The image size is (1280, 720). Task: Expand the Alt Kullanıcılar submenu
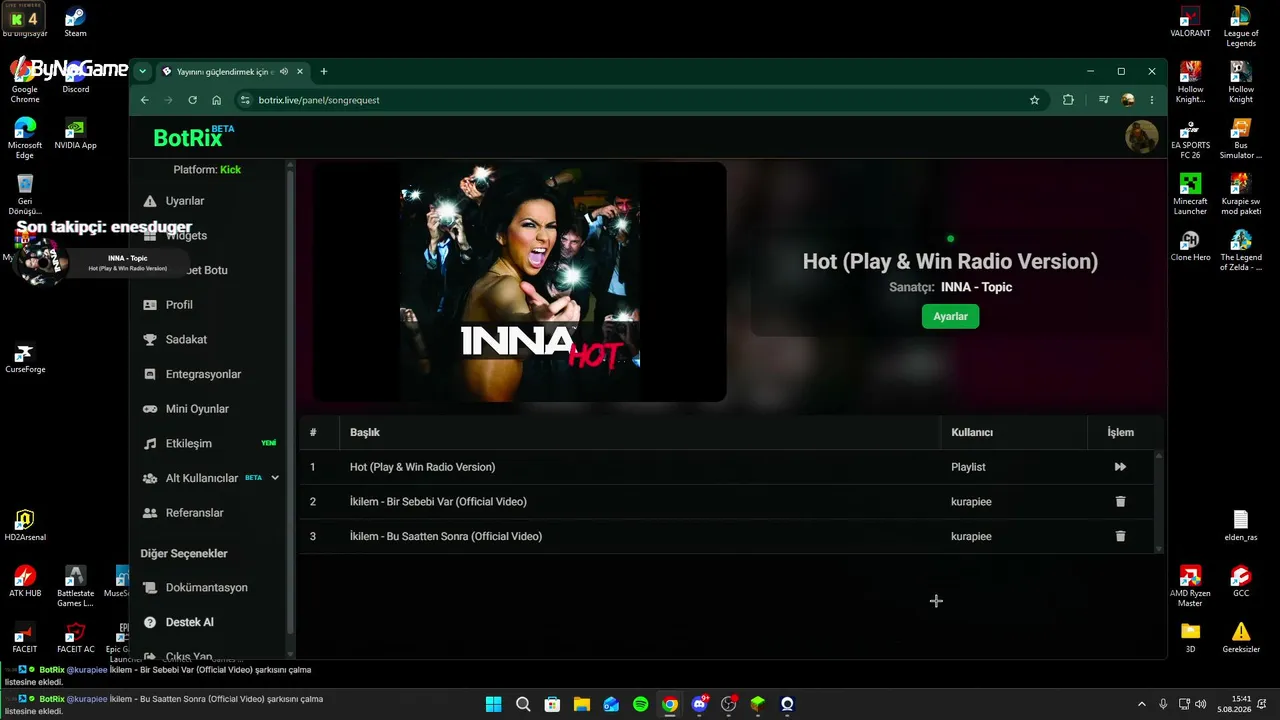(x=275, y=478)
